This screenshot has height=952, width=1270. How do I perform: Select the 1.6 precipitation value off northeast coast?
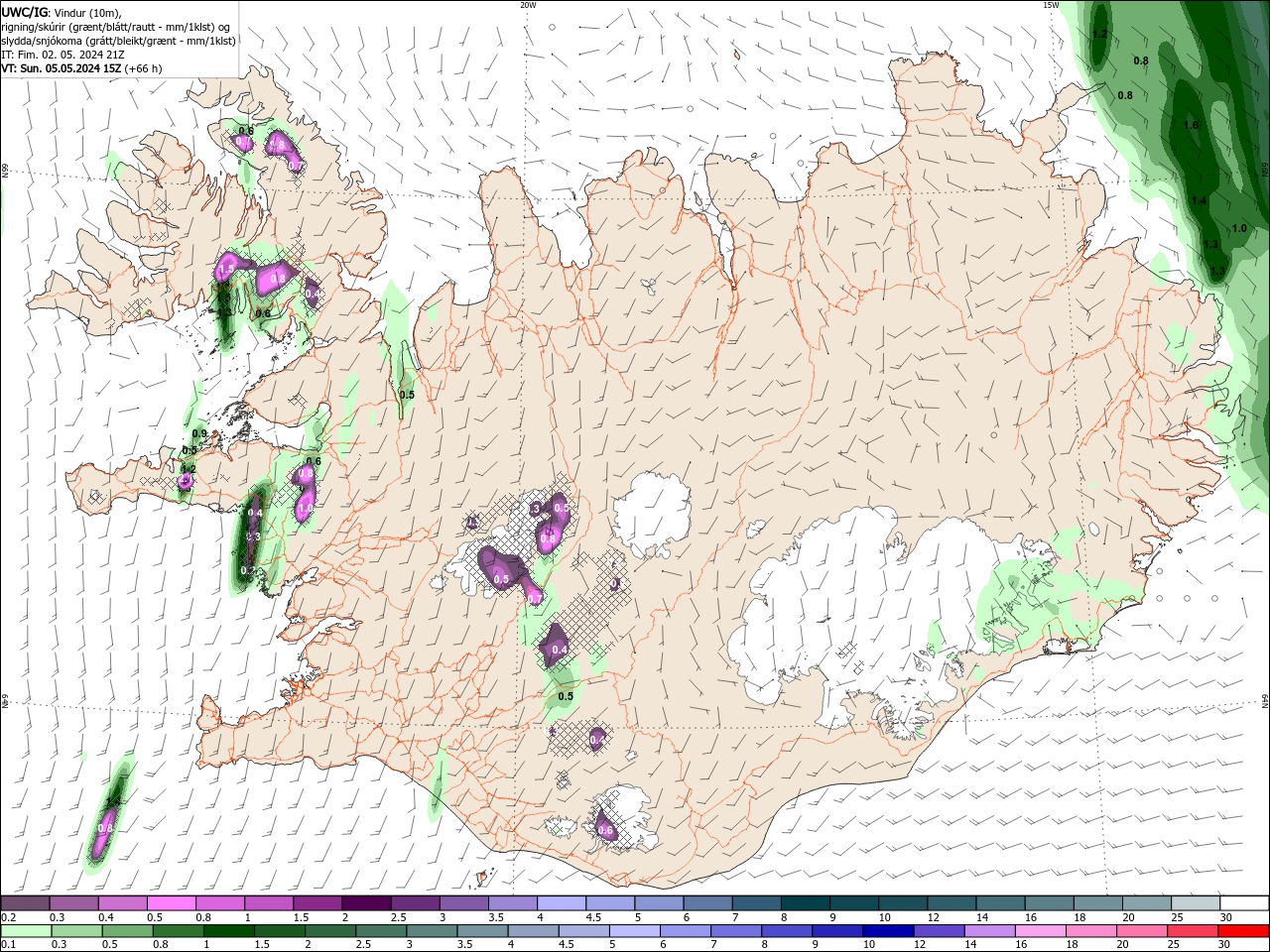click(x=1191, y=125)
